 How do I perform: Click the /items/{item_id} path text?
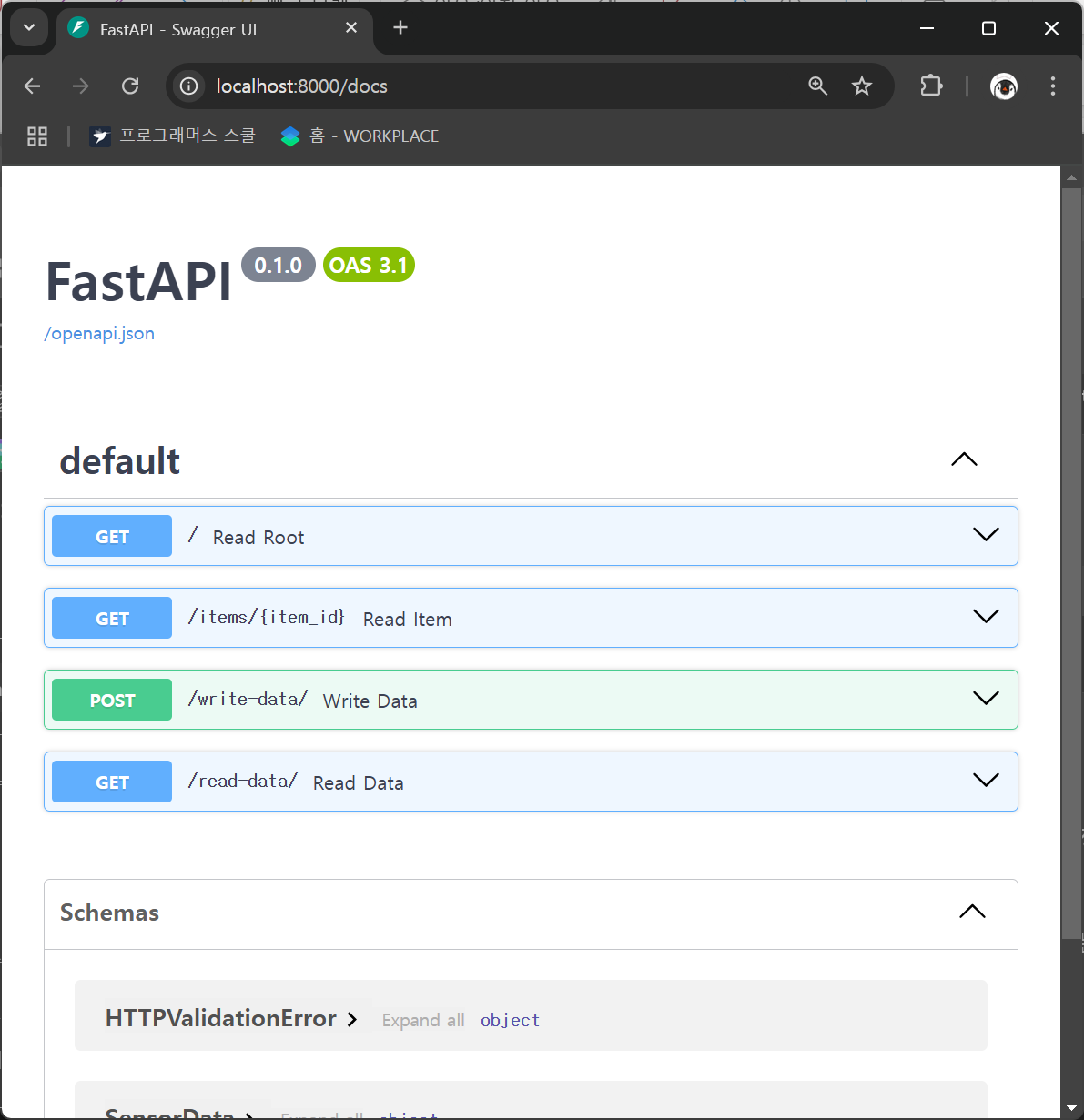(x=266, y=618)
